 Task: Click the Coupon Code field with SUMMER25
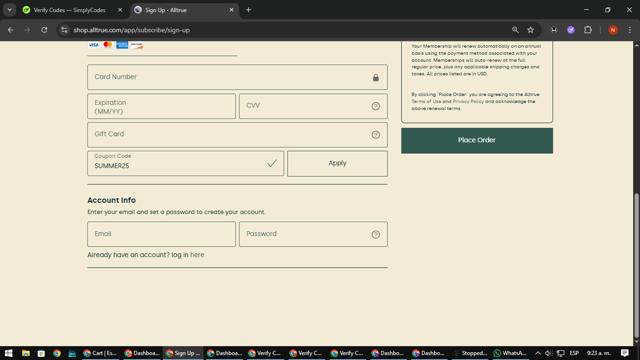tap(185, 163)
